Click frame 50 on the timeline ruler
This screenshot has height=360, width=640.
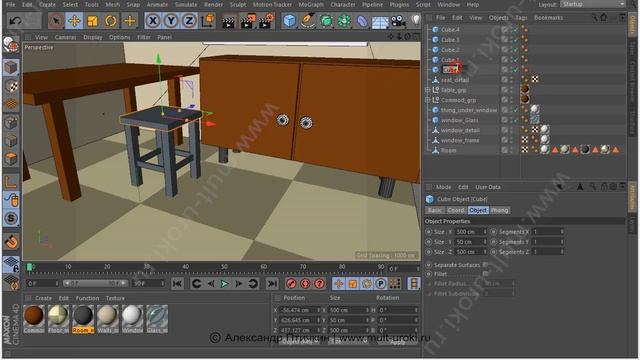(224, 267)
